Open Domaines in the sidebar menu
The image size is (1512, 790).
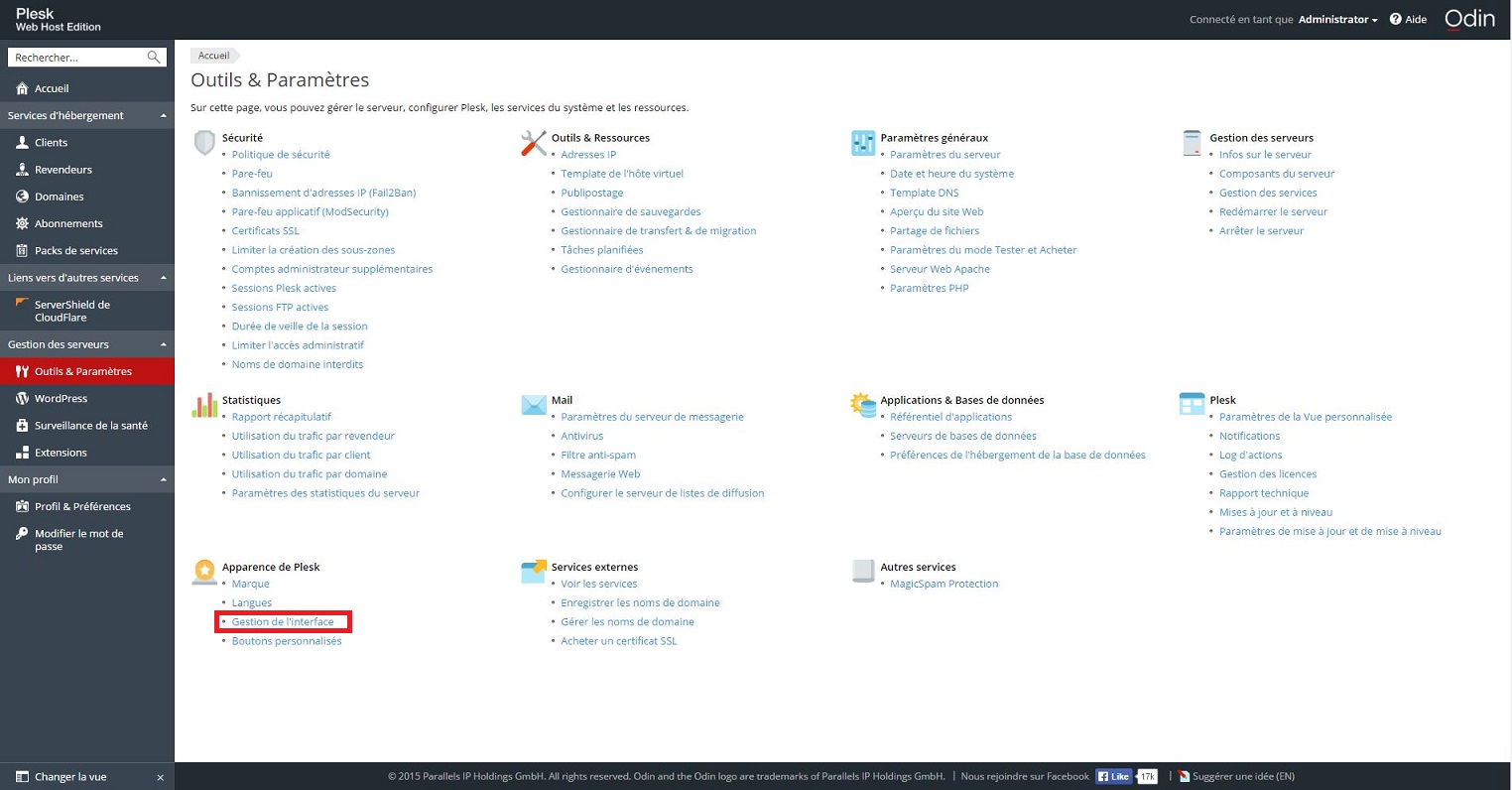pyautogui.click(x=59, y=197)
